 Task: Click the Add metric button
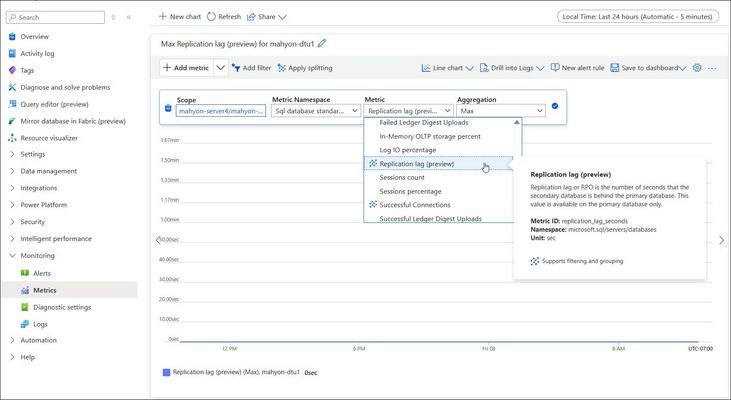pyautogui.click(x=186, y=68)
